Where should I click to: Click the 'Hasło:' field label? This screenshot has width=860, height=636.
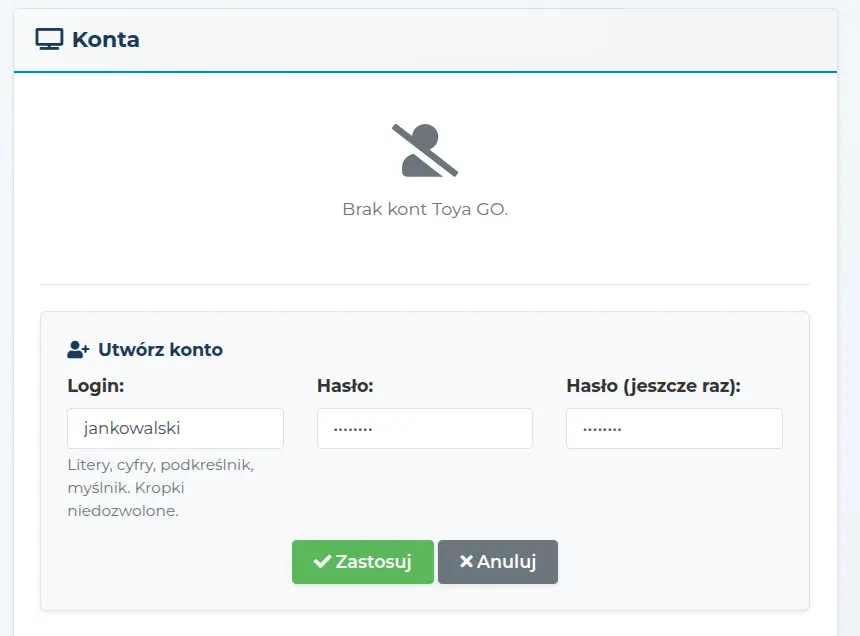345,386
